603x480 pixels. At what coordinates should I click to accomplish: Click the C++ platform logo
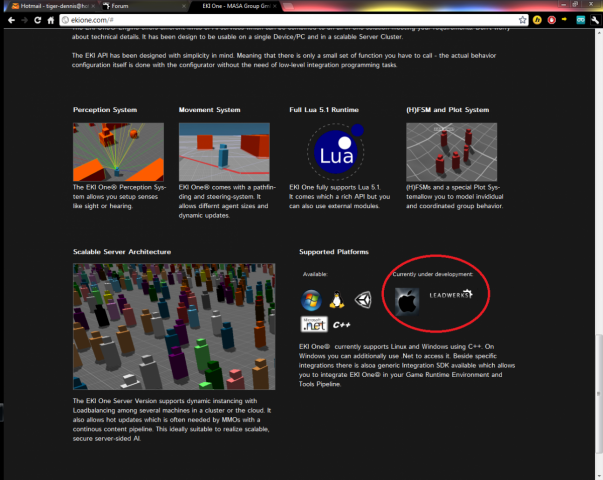tap(341, 325)
